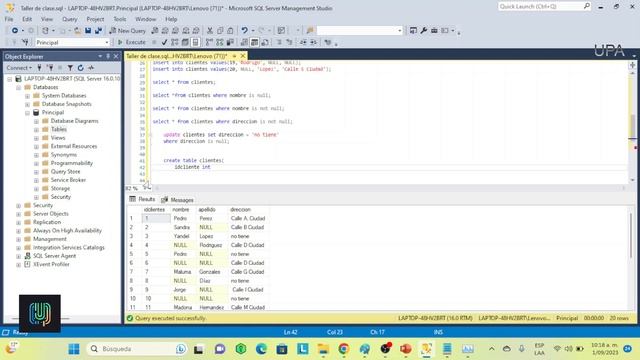Expand the System Databases node
Viewport: 640px width, 360px height.
[x=27, y=96]
